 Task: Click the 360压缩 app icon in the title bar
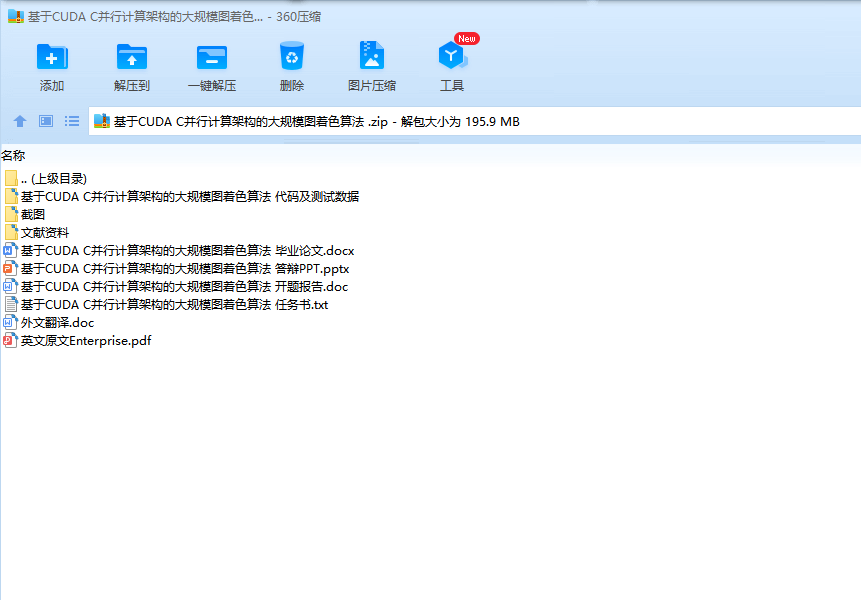[15, 16]
